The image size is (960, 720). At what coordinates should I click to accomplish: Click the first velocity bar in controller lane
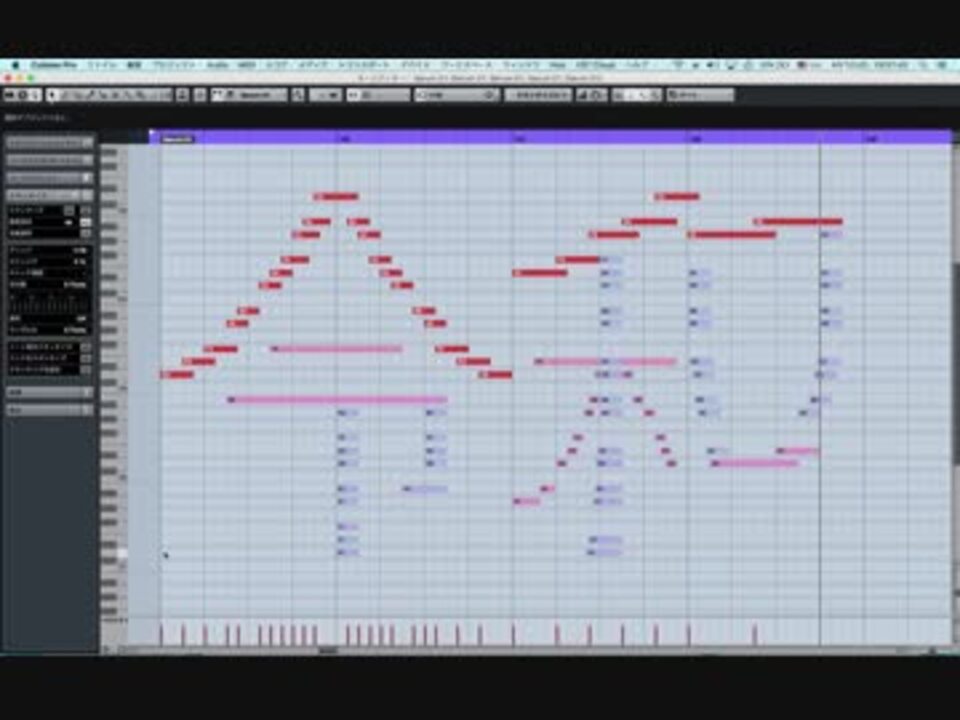(x=162, y=634)
